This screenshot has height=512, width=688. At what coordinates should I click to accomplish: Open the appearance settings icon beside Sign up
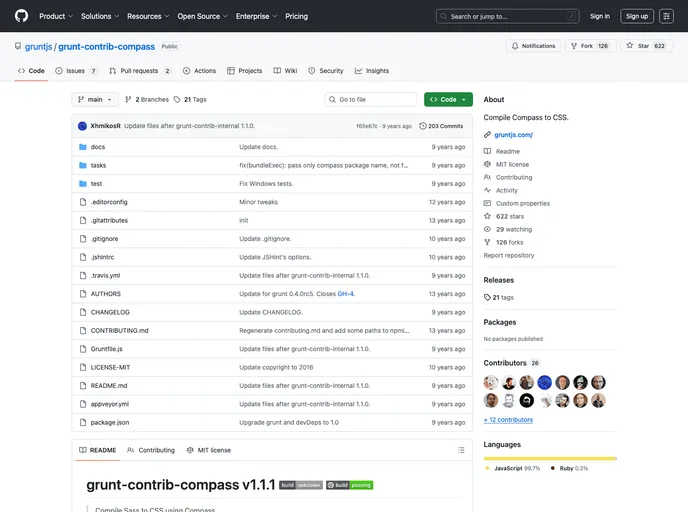click(x=666, y=16)
